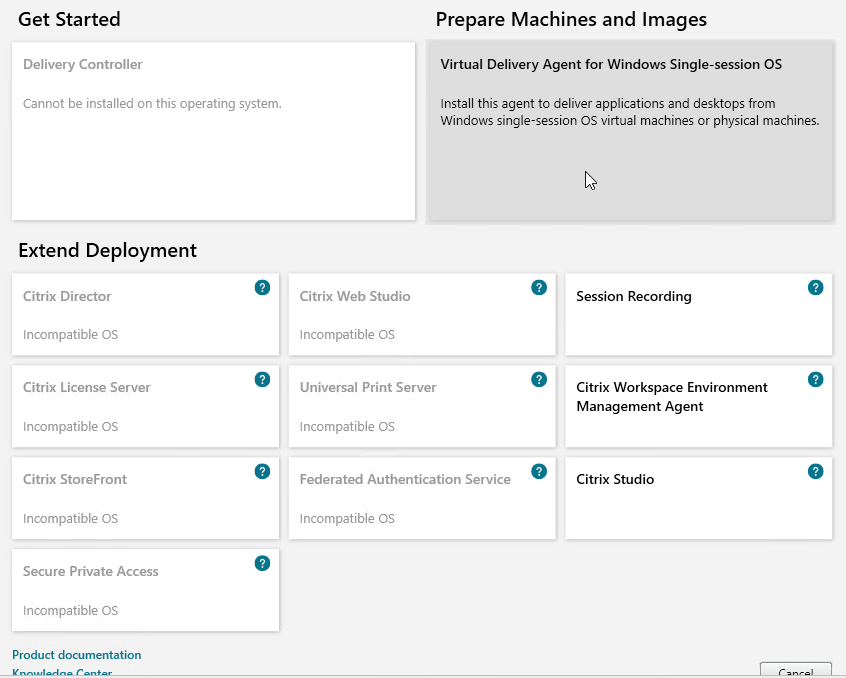The width and height of the screenshot is (846, 678).
Task: Open the Product documentation link
Action: [77, 655]
